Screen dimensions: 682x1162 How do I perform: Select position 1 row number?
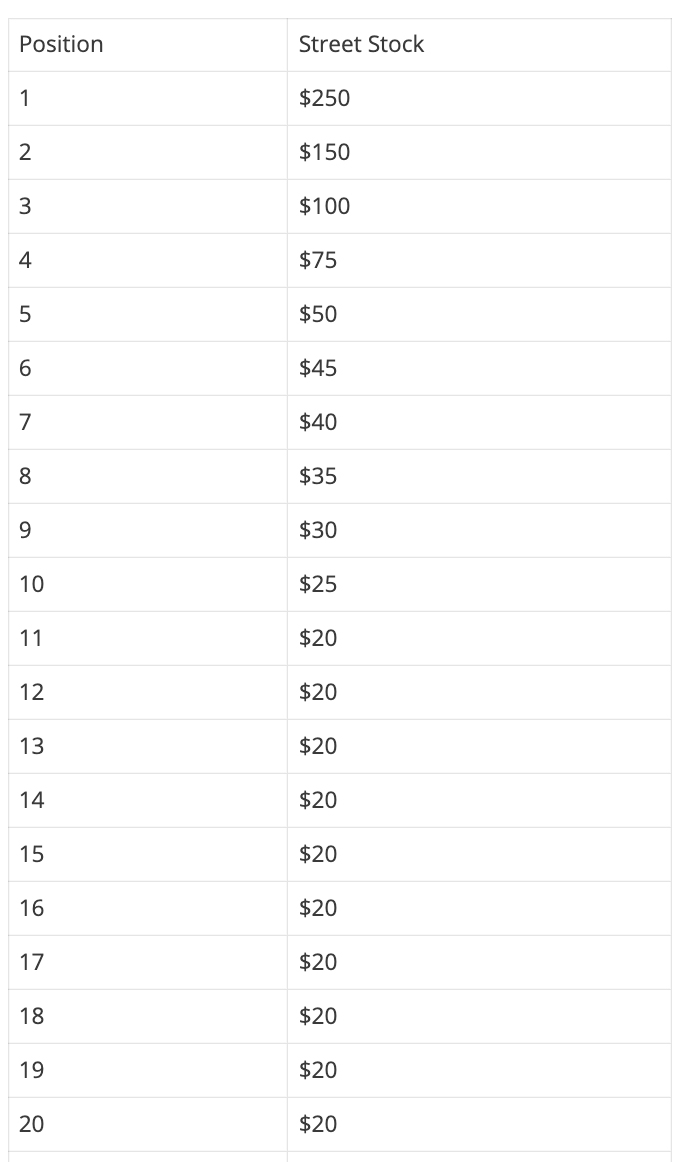[148, 99]
